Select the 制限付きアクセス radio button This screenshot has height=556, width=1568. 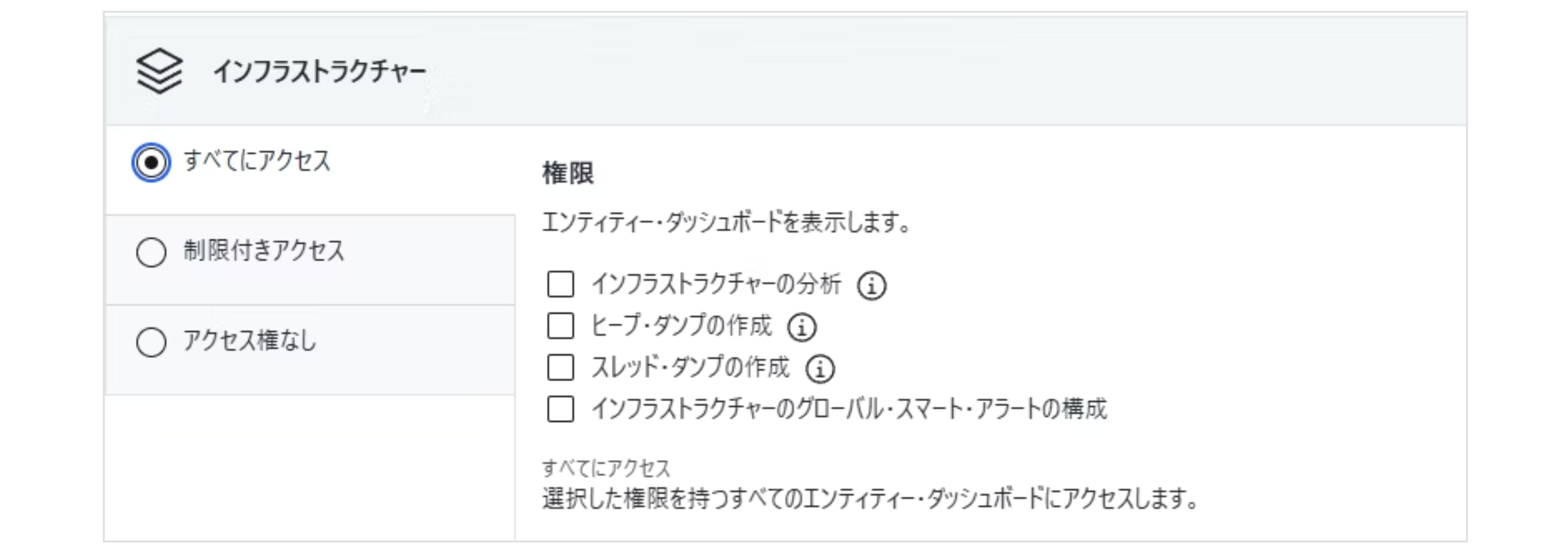(x=151, y=252)
